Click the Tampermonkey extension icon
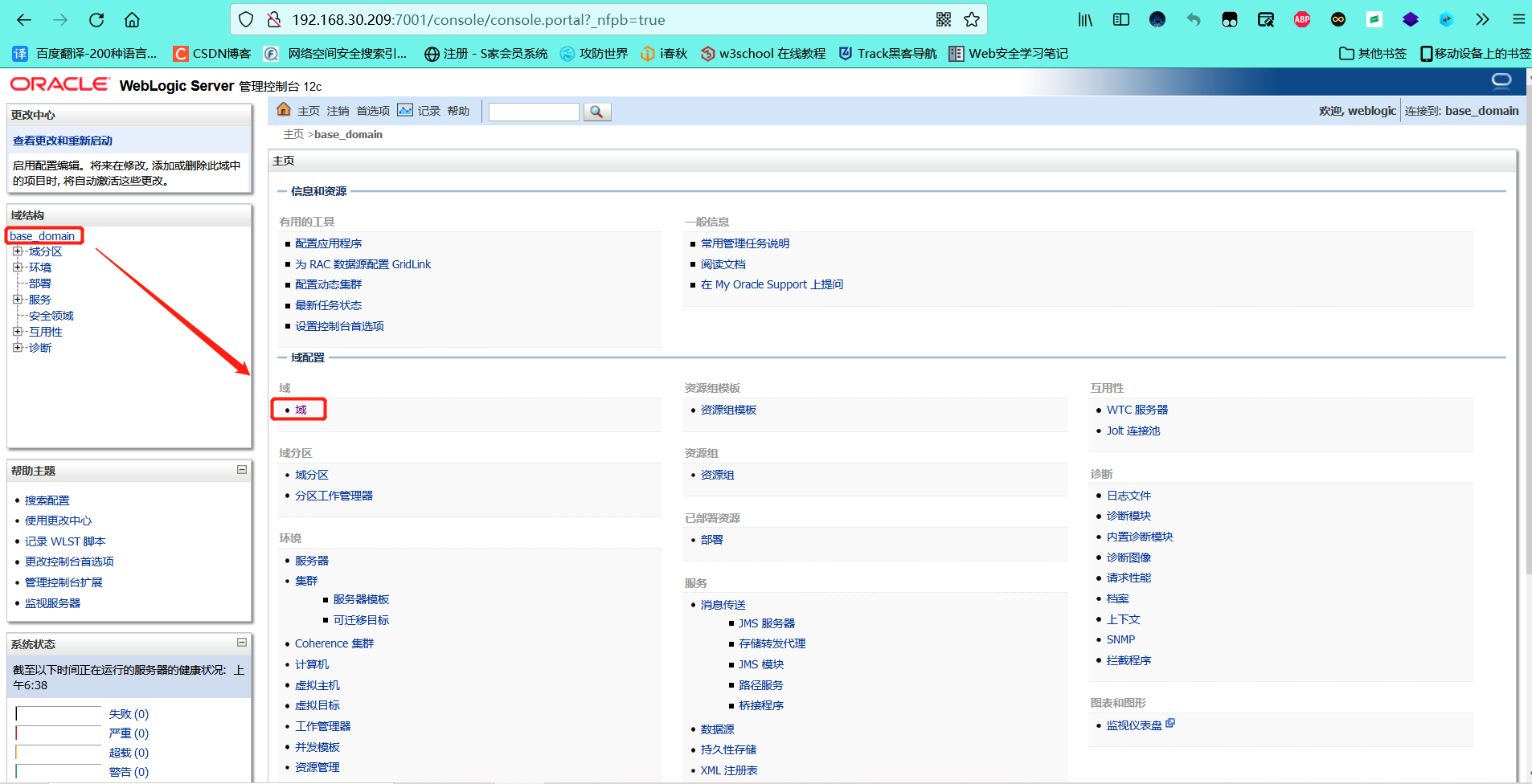The width and height of the screenshot is (1532, 784). pyautogui.click(x=1230, y=20)
